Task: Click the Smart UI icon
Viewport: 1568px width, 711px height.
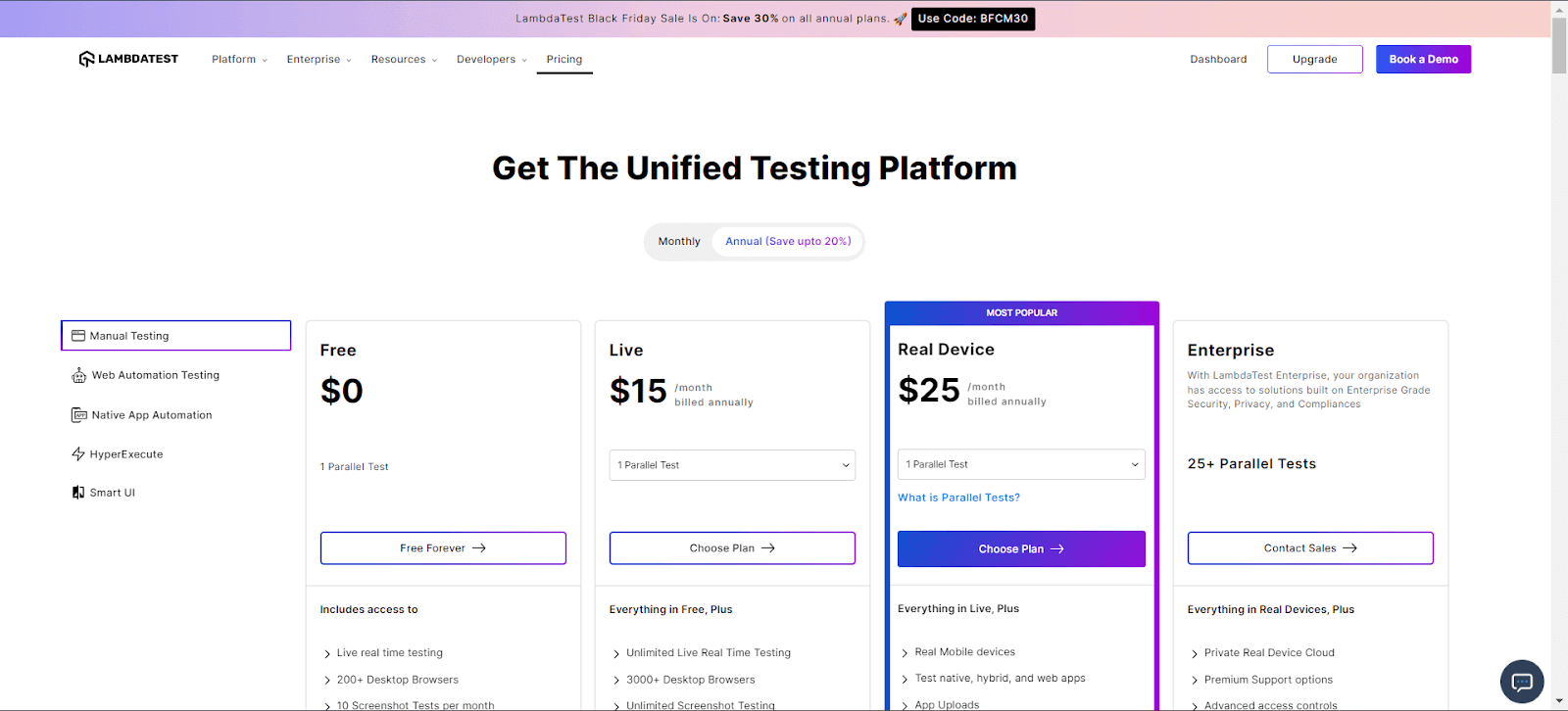Action: point(78,493)
